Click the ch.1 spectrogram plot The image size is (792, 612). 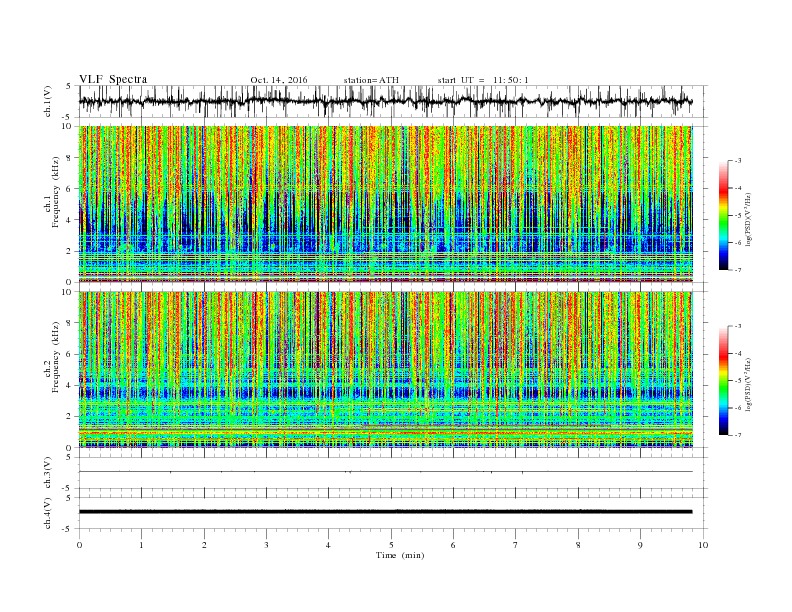click(386, 204)
